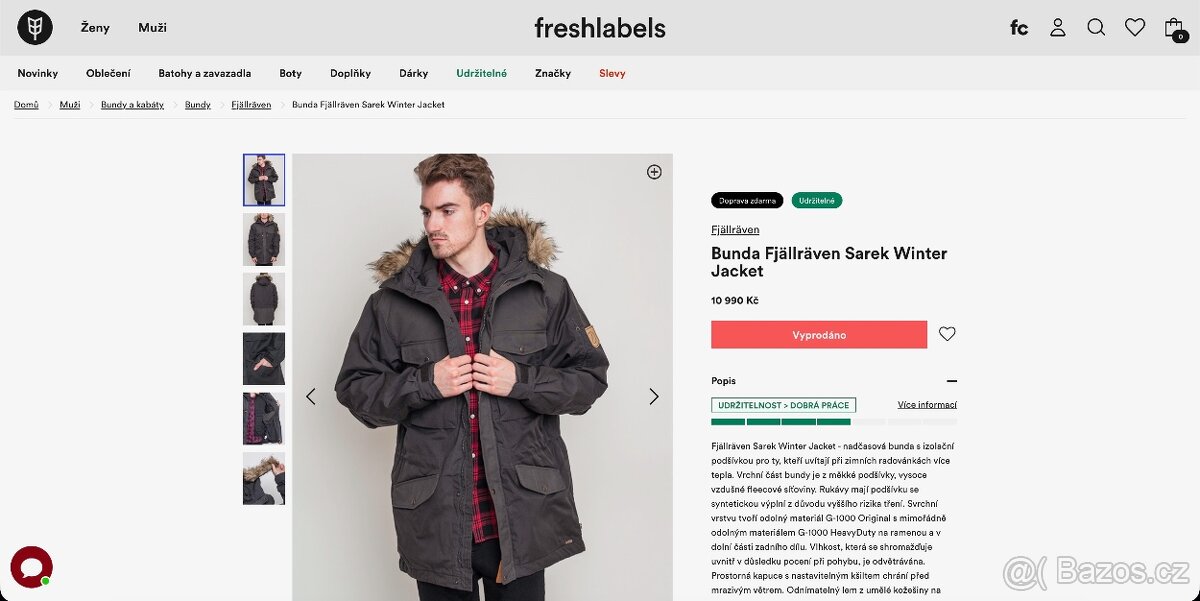Viewport: 1200px width, 601px height.
Task: Navigate to Bundy in the breadcrumb trail
Action: tap(198, 104)
